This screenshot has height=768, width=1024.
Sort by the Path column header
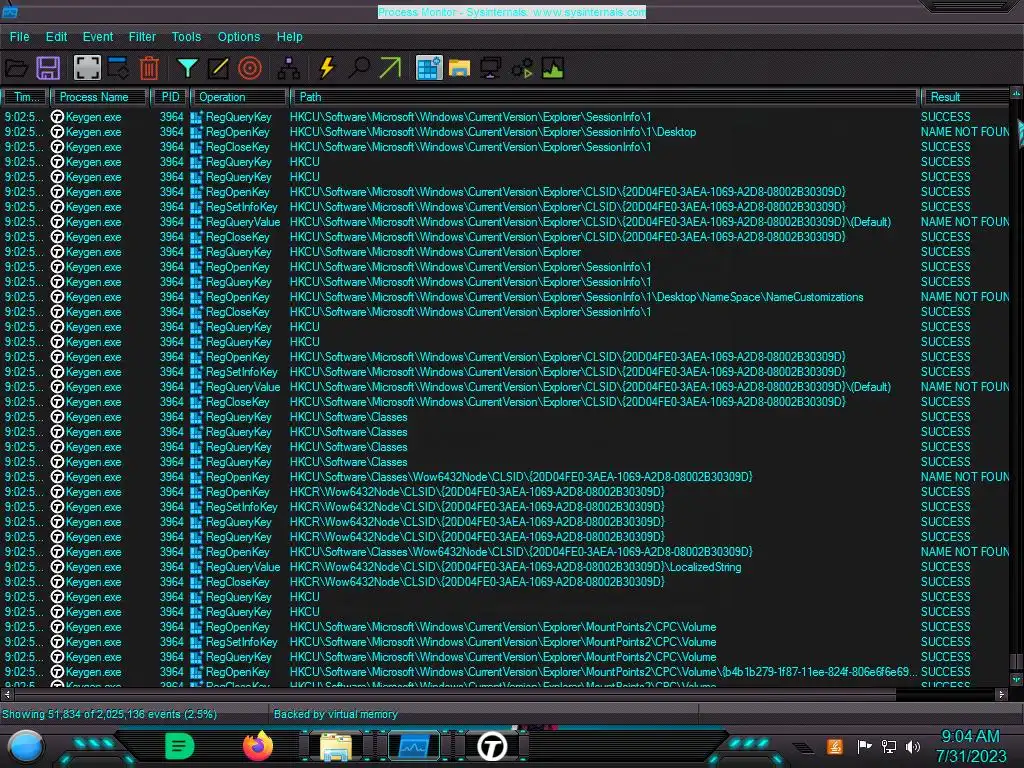pos(604,97)
